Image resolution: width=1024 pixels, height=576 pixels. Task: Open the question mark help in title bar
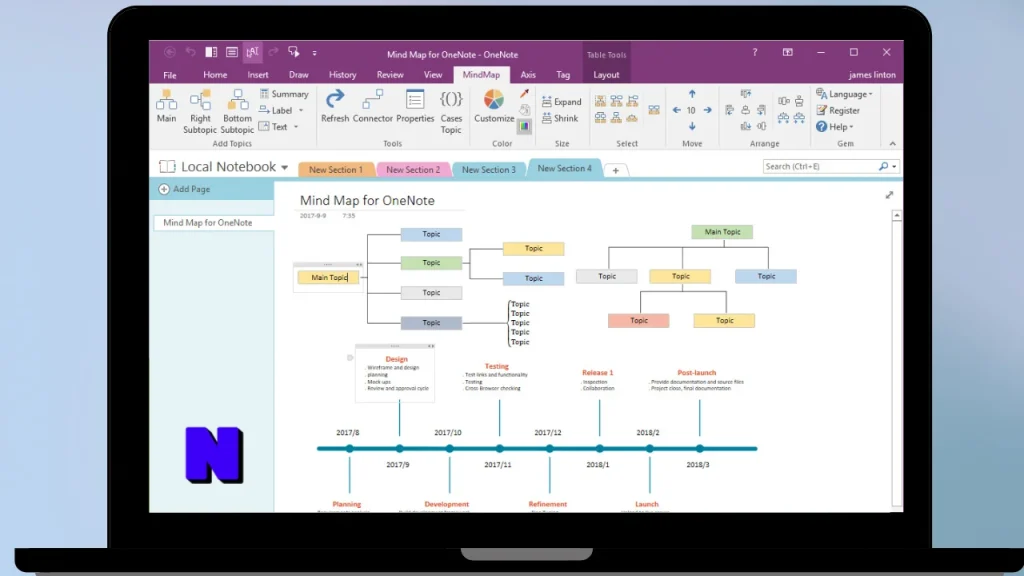click(x=755, y=52)
